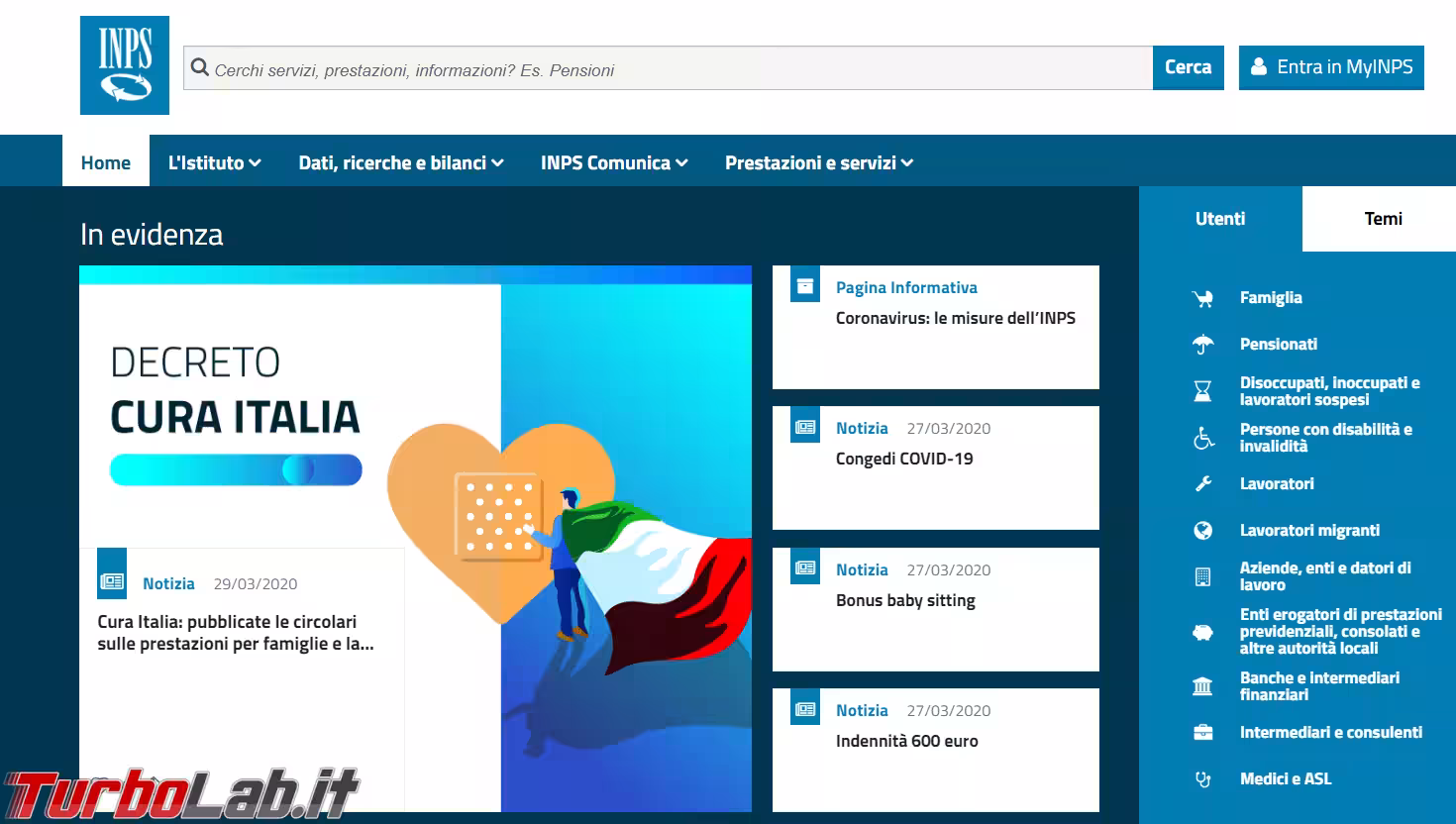This screenshot has height=824, width=1456.
Task: Click the bank building icon
Action: tap(1202, 686)
